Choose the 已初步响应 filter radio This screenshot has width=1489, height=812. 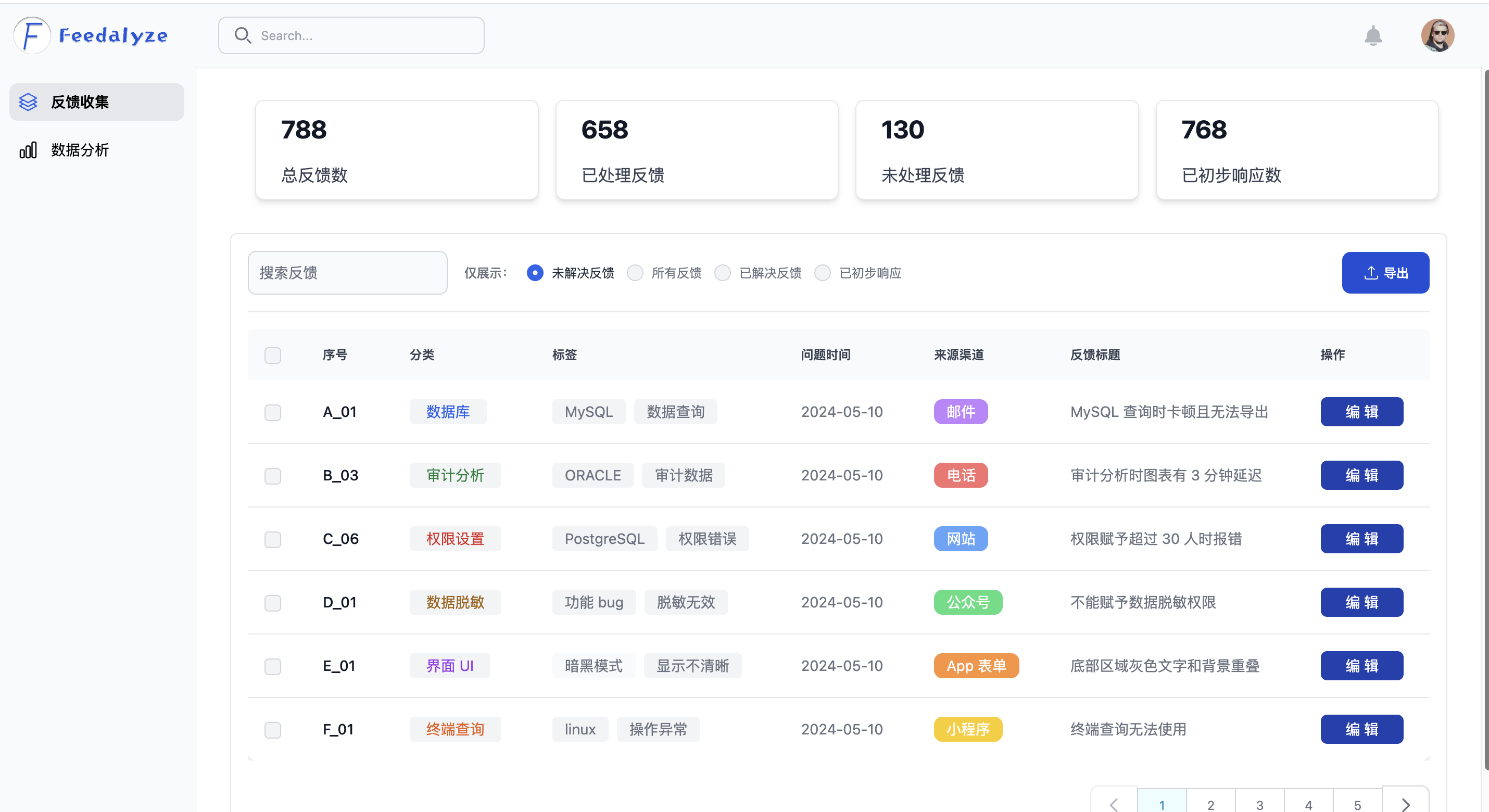pos(823,273)
